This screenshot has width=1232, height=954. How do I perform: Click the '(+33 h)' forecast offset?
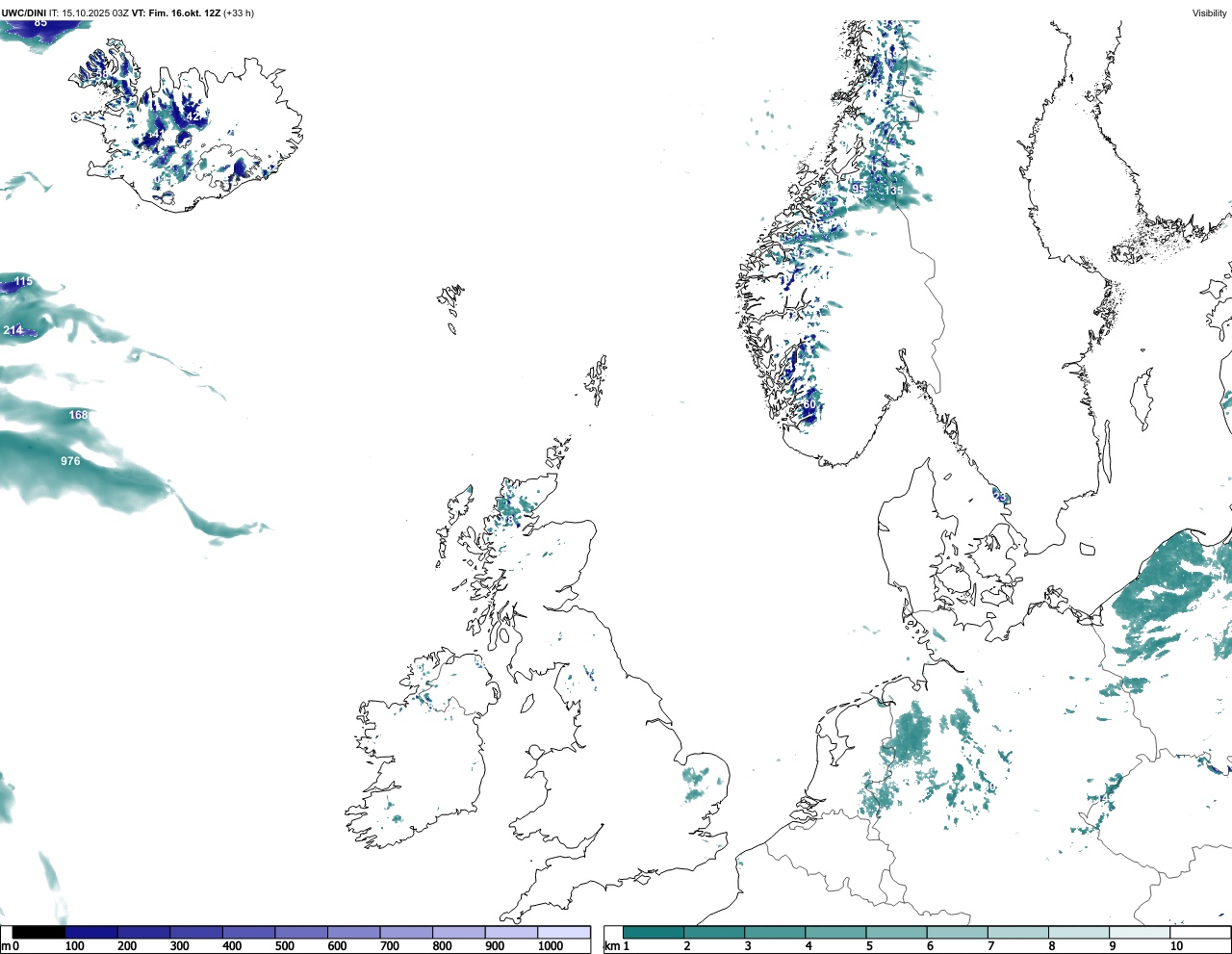239,13
